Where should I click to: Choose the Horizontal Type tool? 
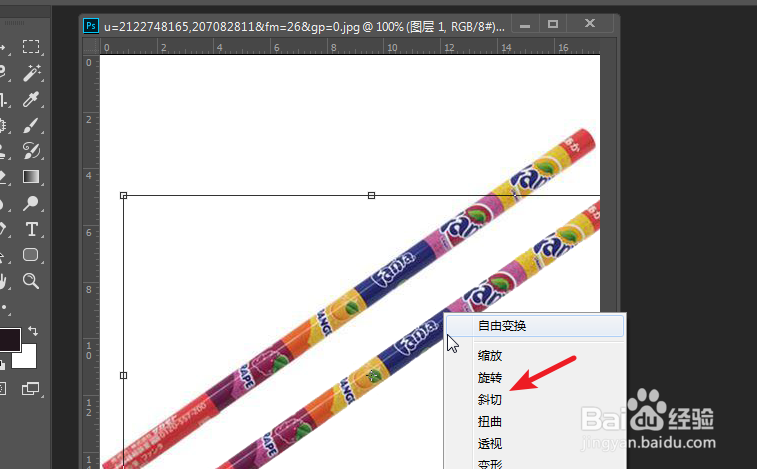(31, 229)
